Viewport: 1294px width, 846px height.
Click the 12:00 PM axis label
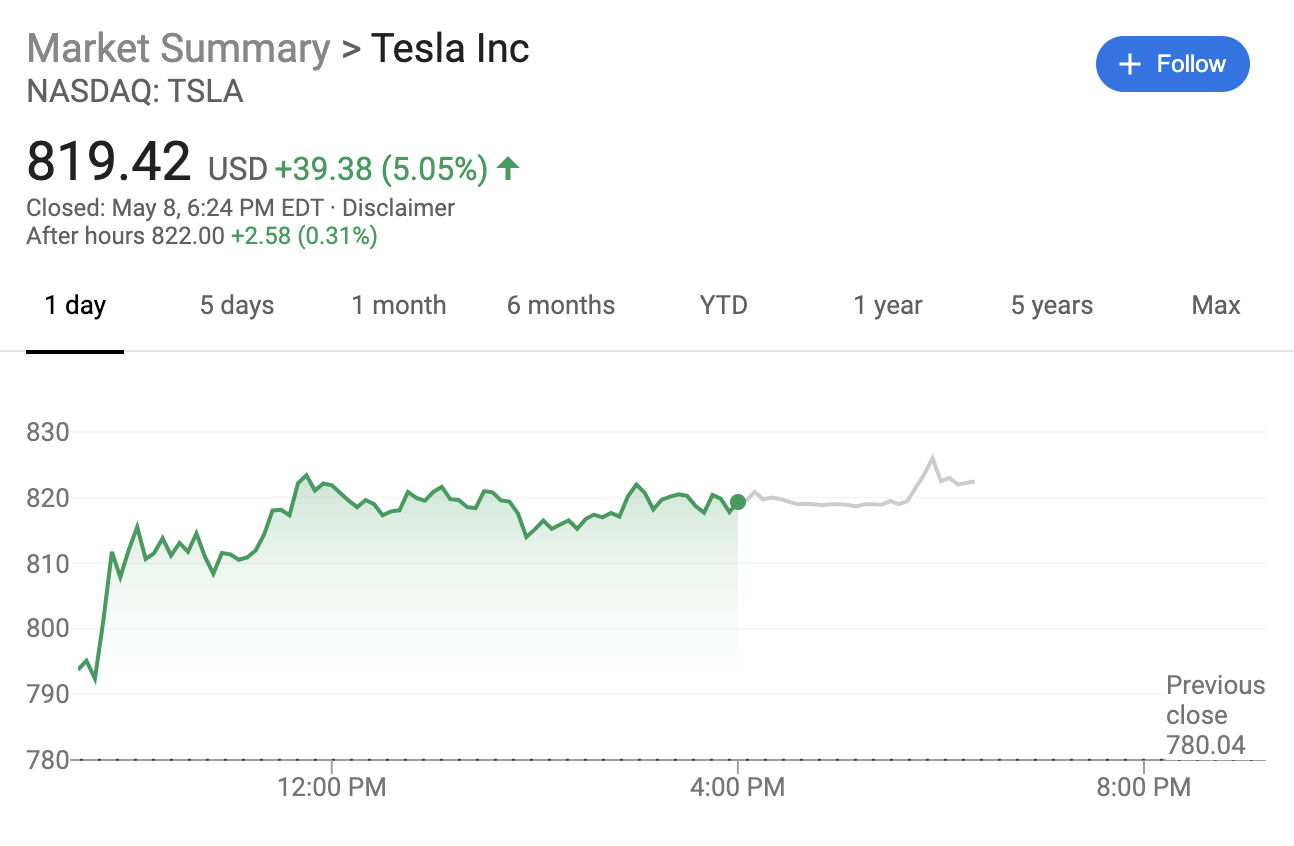(332, 788)
